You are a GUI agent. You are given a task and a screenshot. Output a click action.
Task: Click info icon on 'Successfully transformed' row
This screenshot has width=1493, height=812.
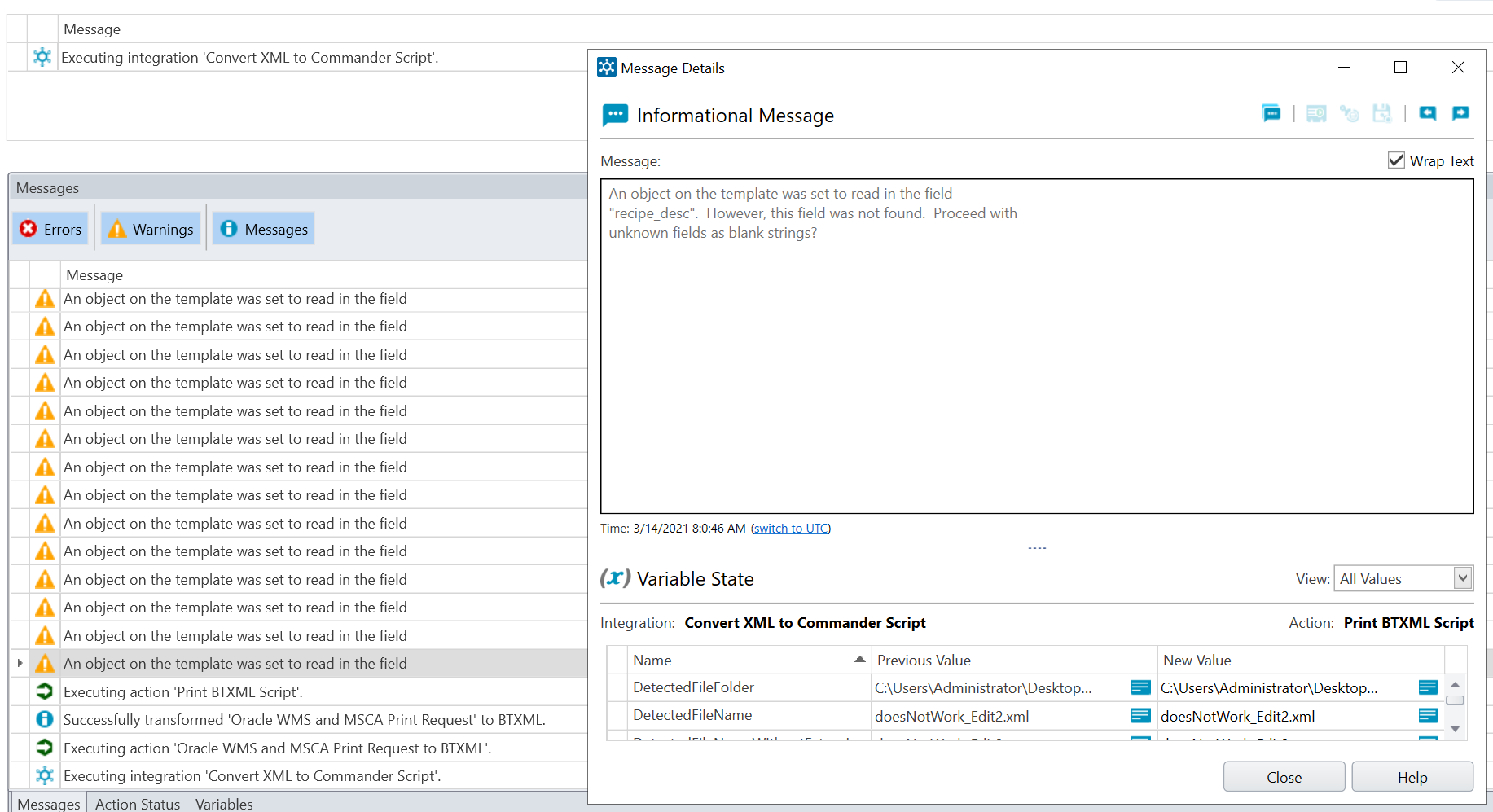click(45, 719)
